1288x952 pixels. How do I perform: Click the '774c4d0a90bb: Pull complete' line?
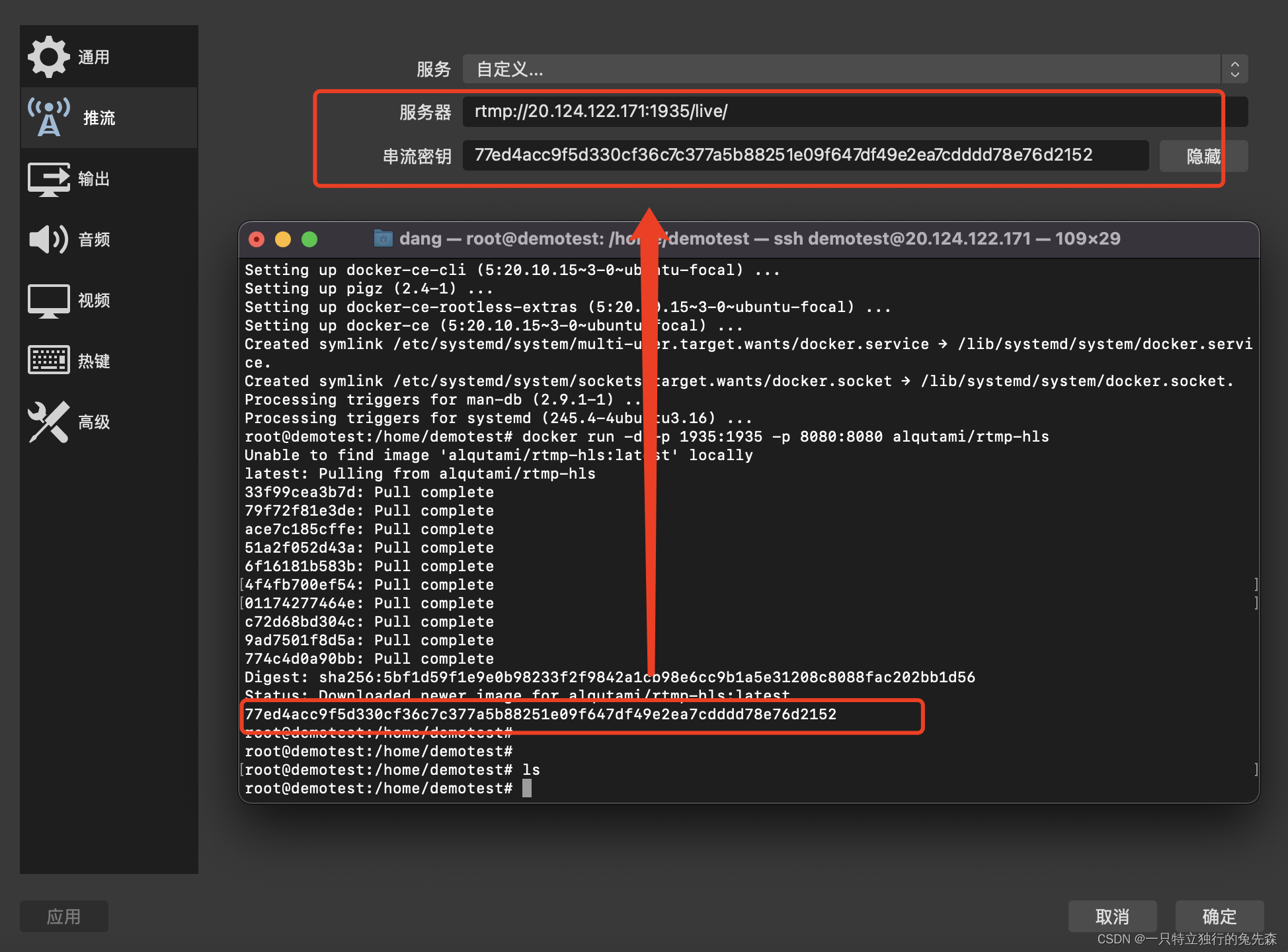click(369, 658)
